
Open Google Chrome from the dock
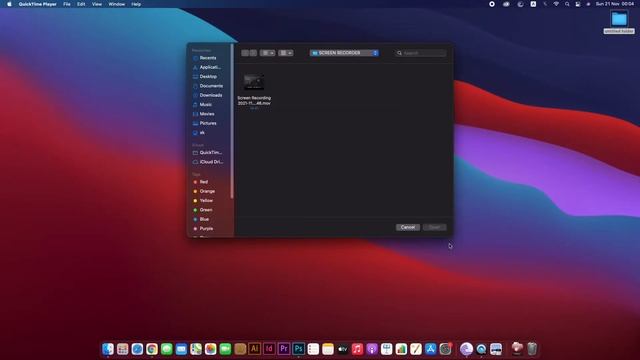click(152, 349)
